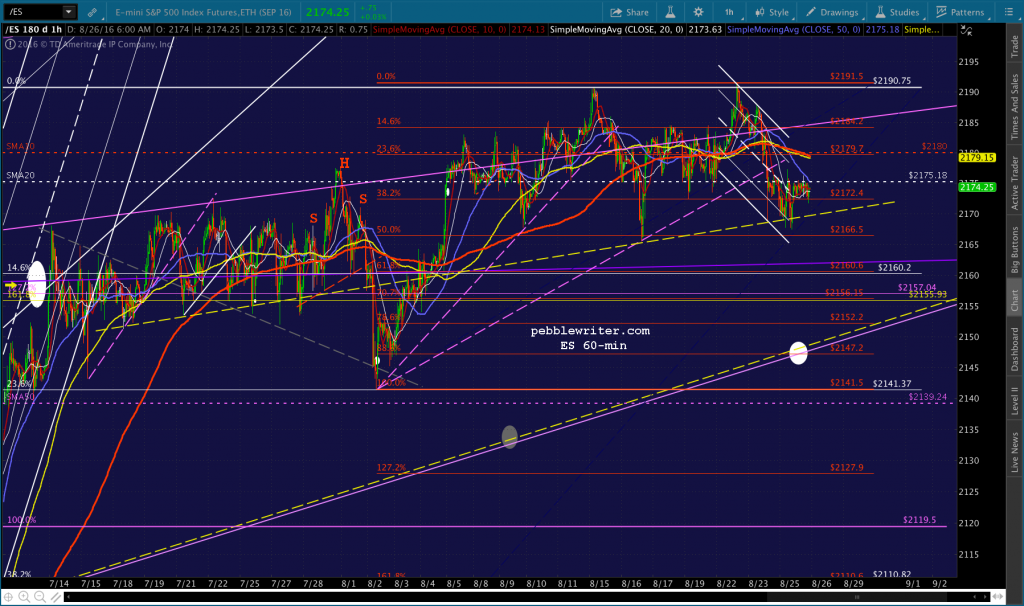Open the Trade side tab
The width and height of the screenshot is (1024, 606).
(x=1014, y=46)
